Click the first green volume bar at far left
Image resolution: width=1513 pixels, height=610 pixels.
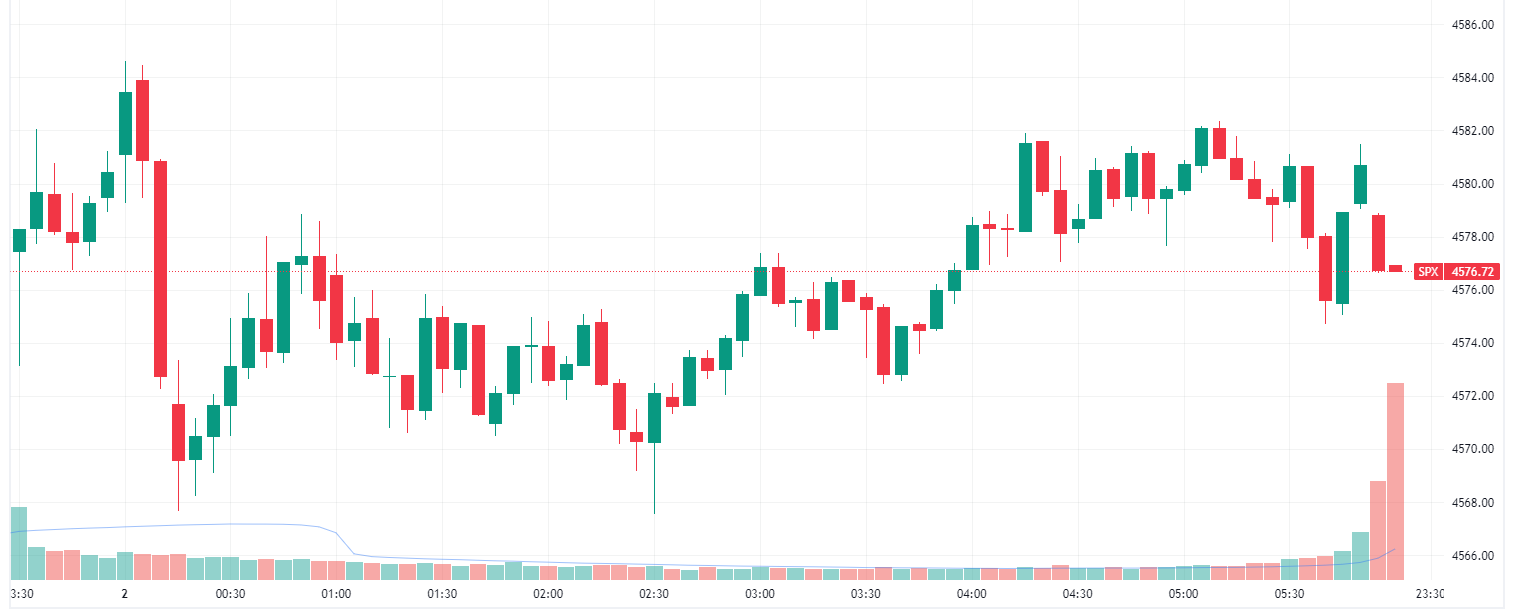tap(18, 543)
